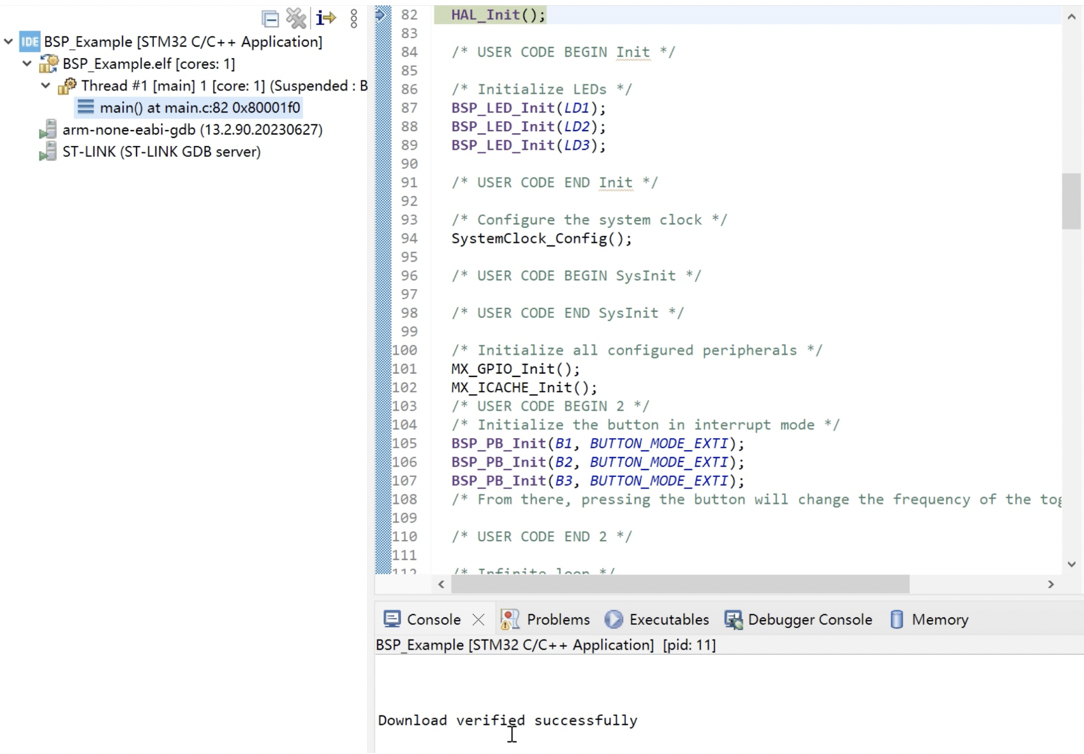Collapse the BSP_Example launch tree node
This screenshot has width=1084, height=754.
(x=9, y=42)
